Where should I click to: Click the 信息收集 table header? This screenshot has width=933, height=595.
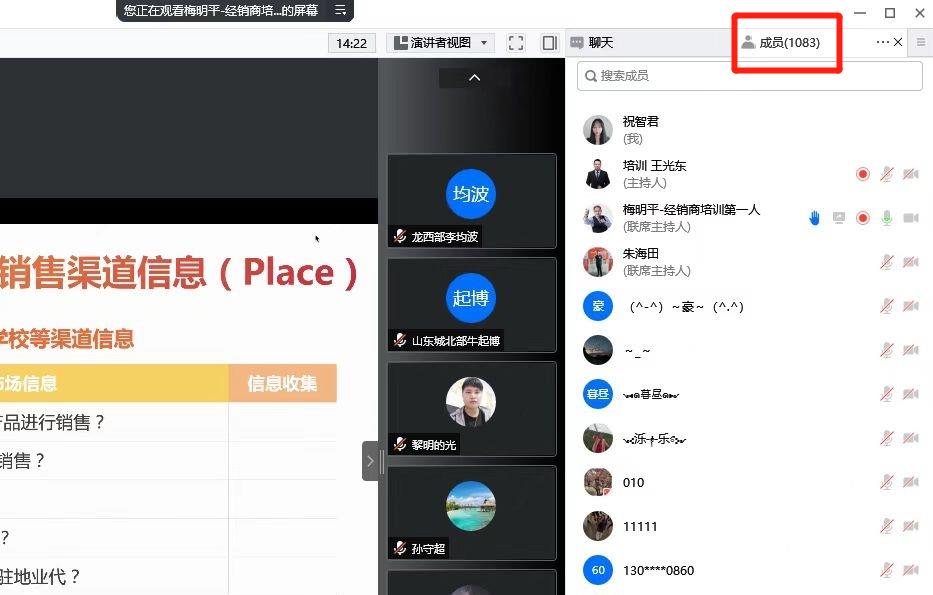[283, 383]
